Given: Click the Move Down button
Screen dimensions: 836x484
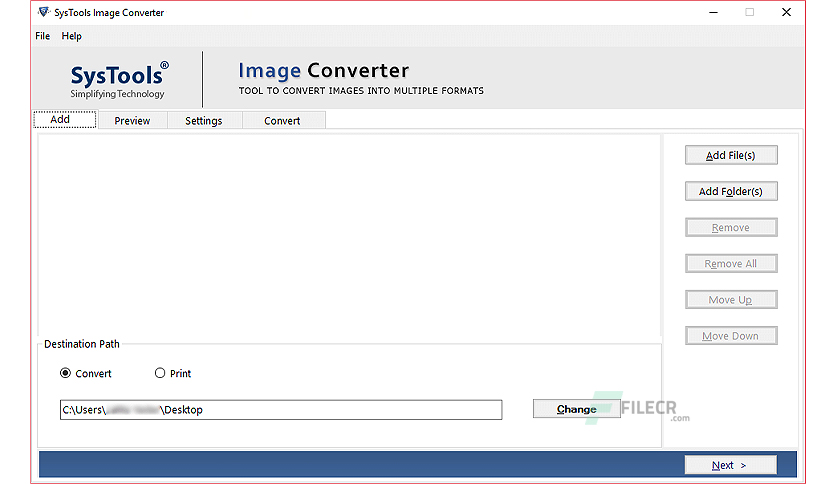Looking at the screenshot, I should [731, 336].
